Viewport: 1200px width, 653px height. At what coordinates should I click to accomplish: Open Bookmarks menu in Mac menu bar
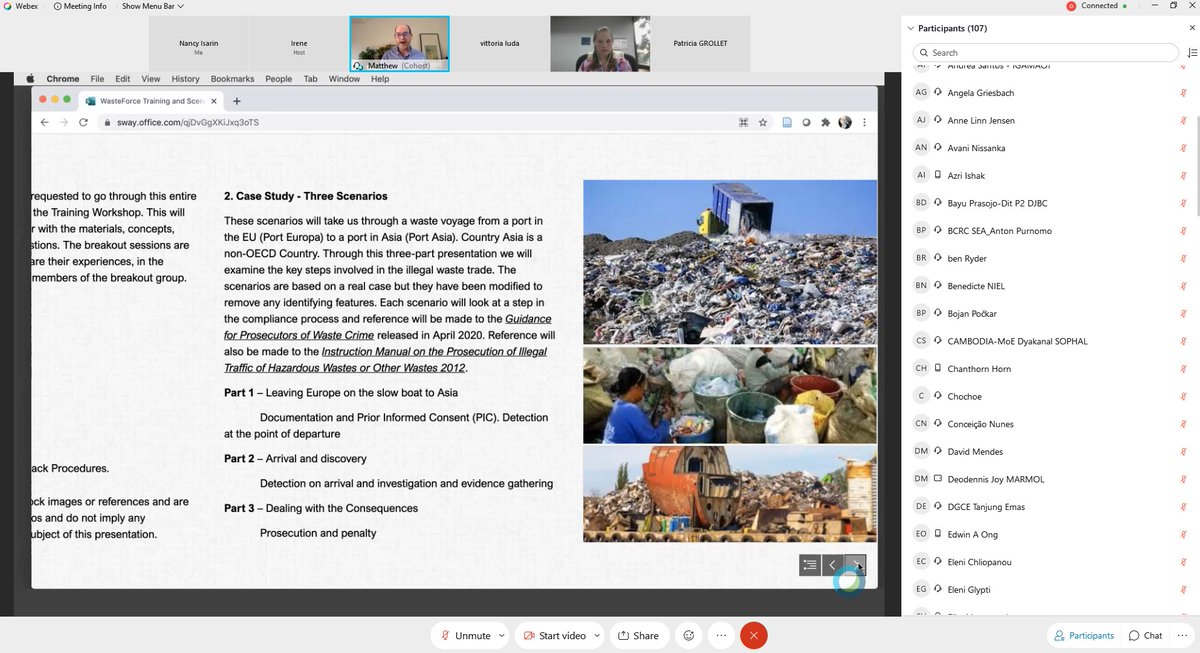point(232,79)
